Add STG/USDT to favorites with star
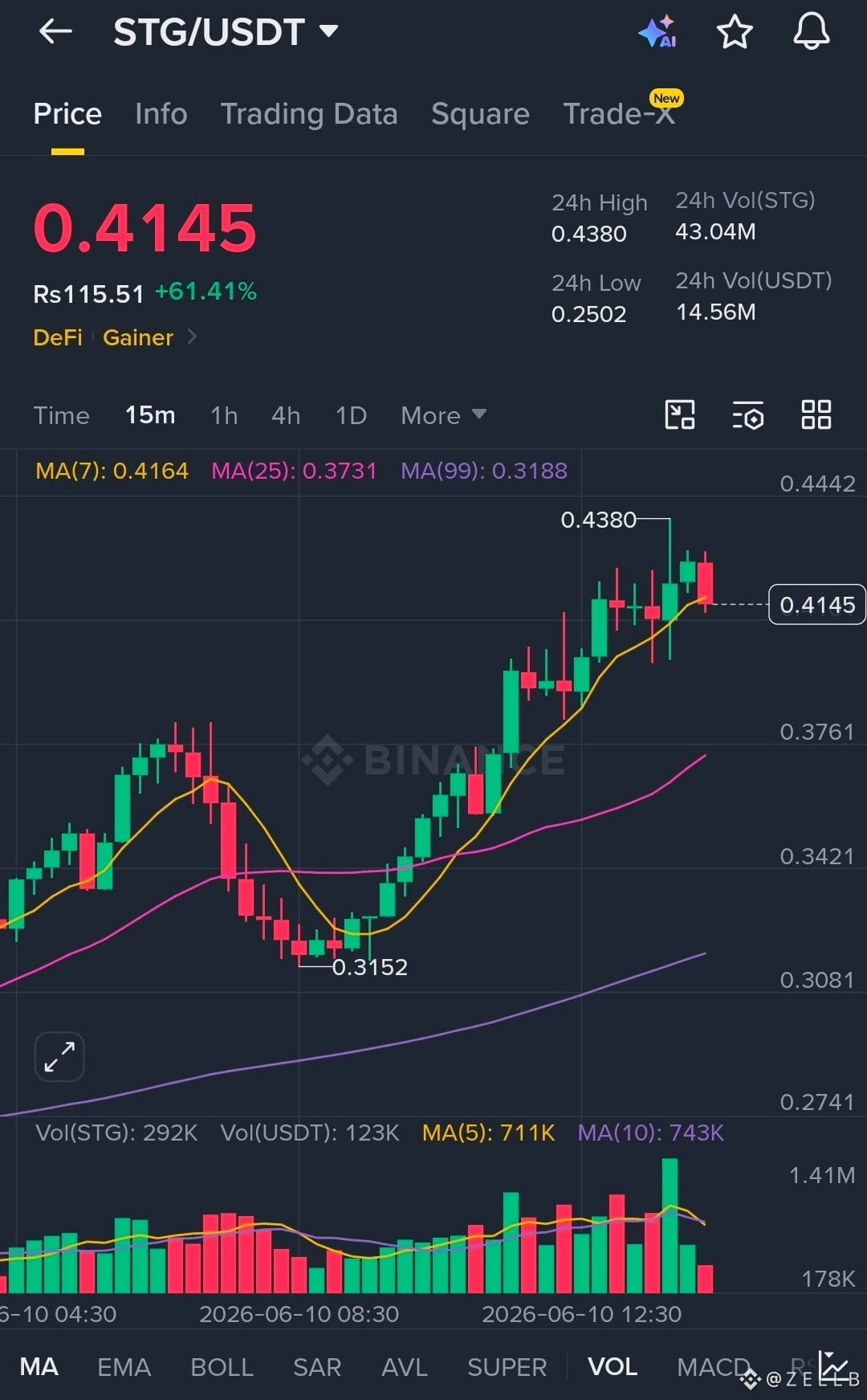 (x=735, y=32)
